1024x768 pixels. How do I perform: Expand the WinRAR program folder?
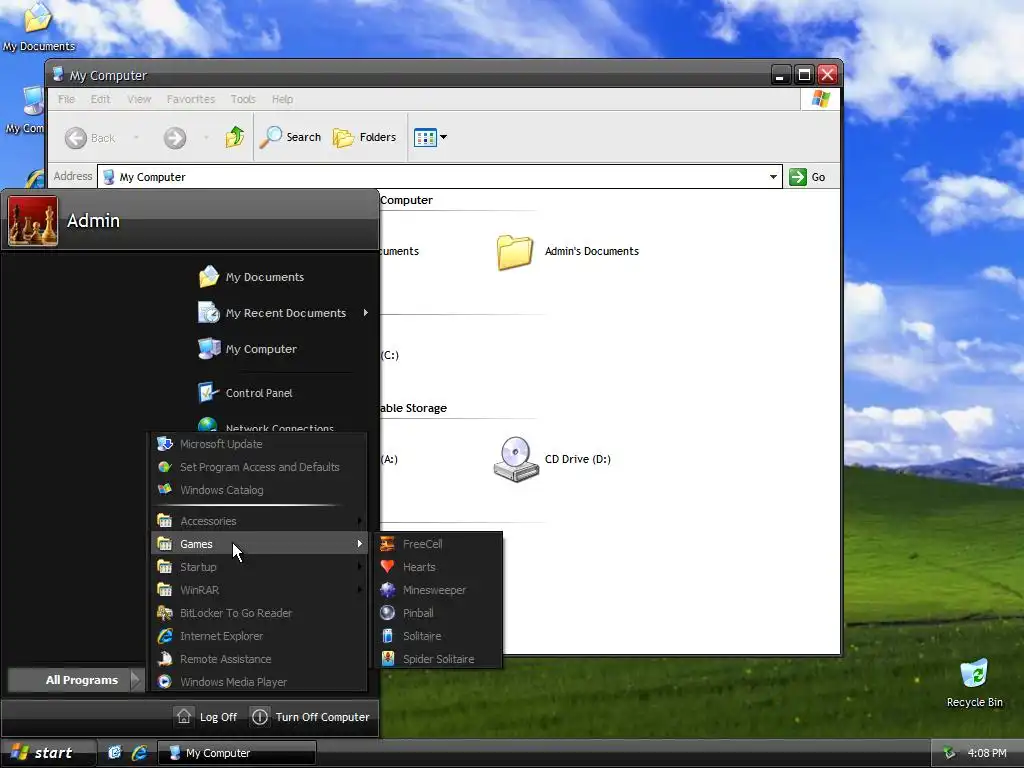click(259, 590)
